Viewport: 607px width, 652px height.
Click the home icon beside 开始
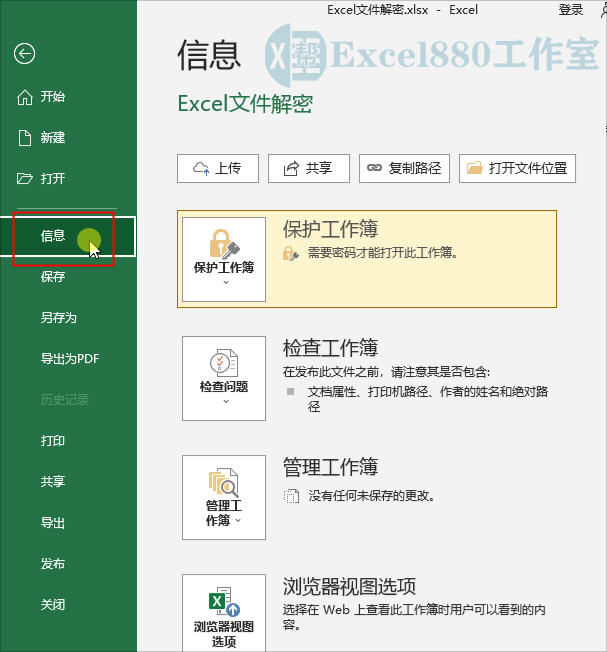click(x=25, y=97)
